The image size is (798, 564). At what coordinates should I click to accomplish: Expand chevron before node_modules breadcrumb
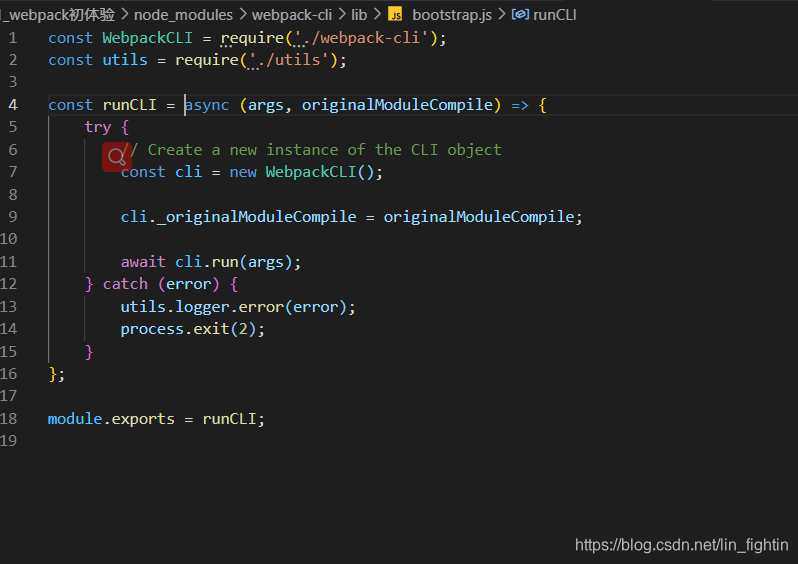tap(125, 14)
